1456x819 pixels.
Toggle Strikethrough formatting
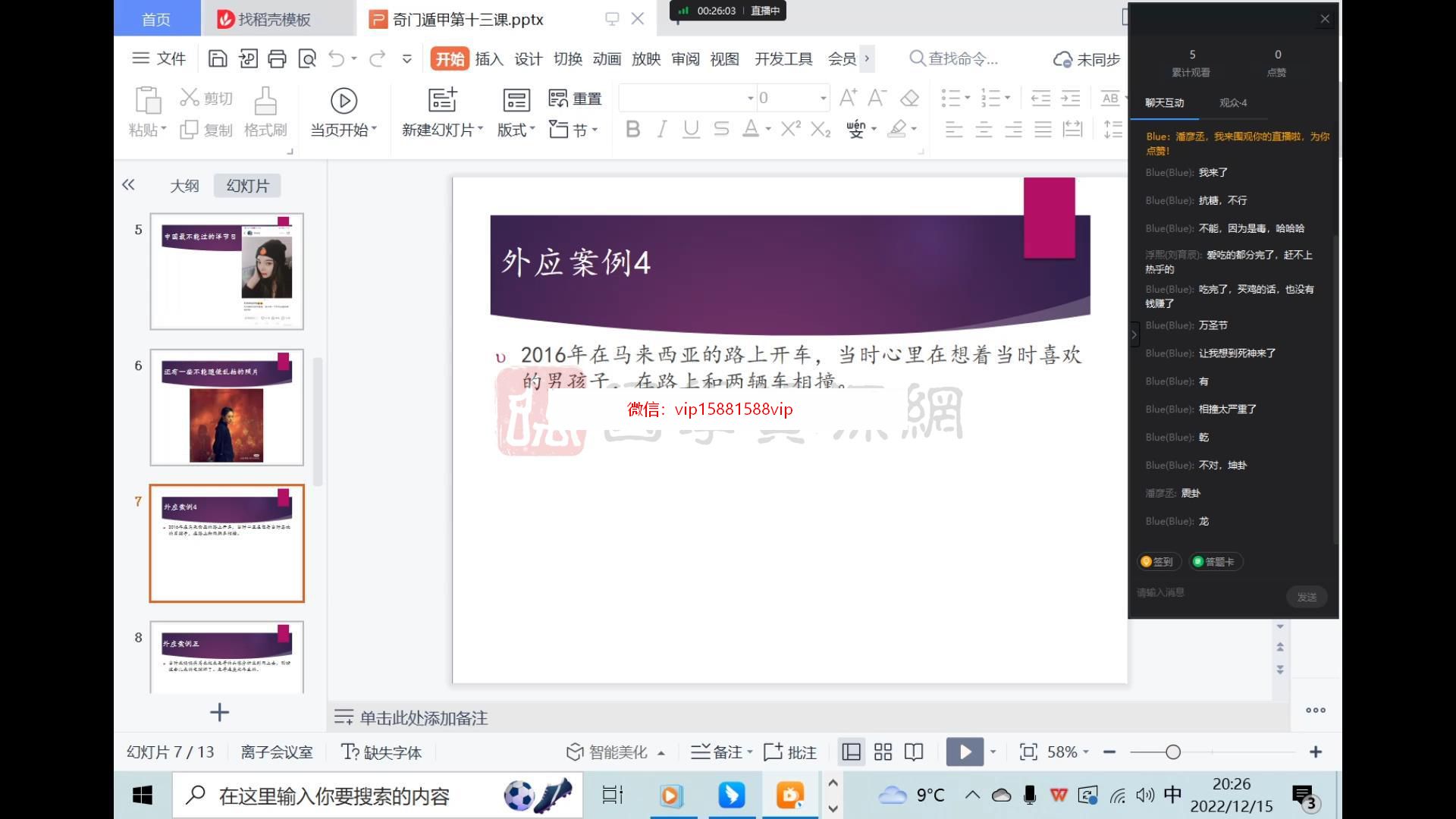[721, 130]
